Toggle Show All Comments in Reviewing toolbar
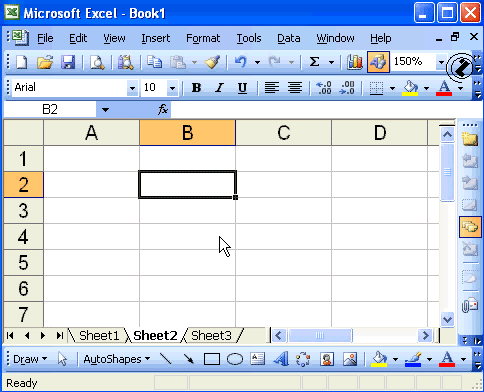 [x=470, y=227]
